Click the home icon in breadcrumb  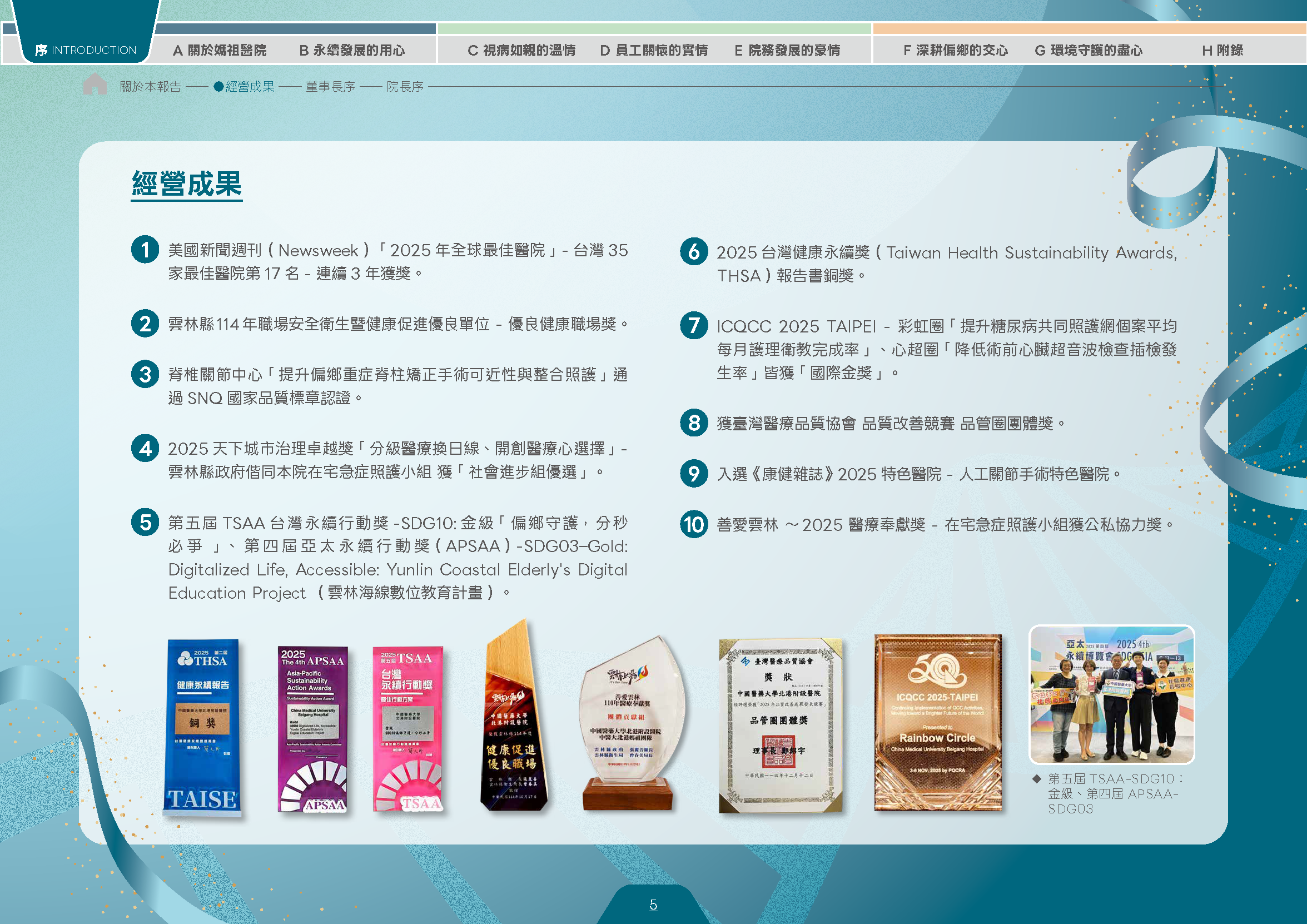95,85
